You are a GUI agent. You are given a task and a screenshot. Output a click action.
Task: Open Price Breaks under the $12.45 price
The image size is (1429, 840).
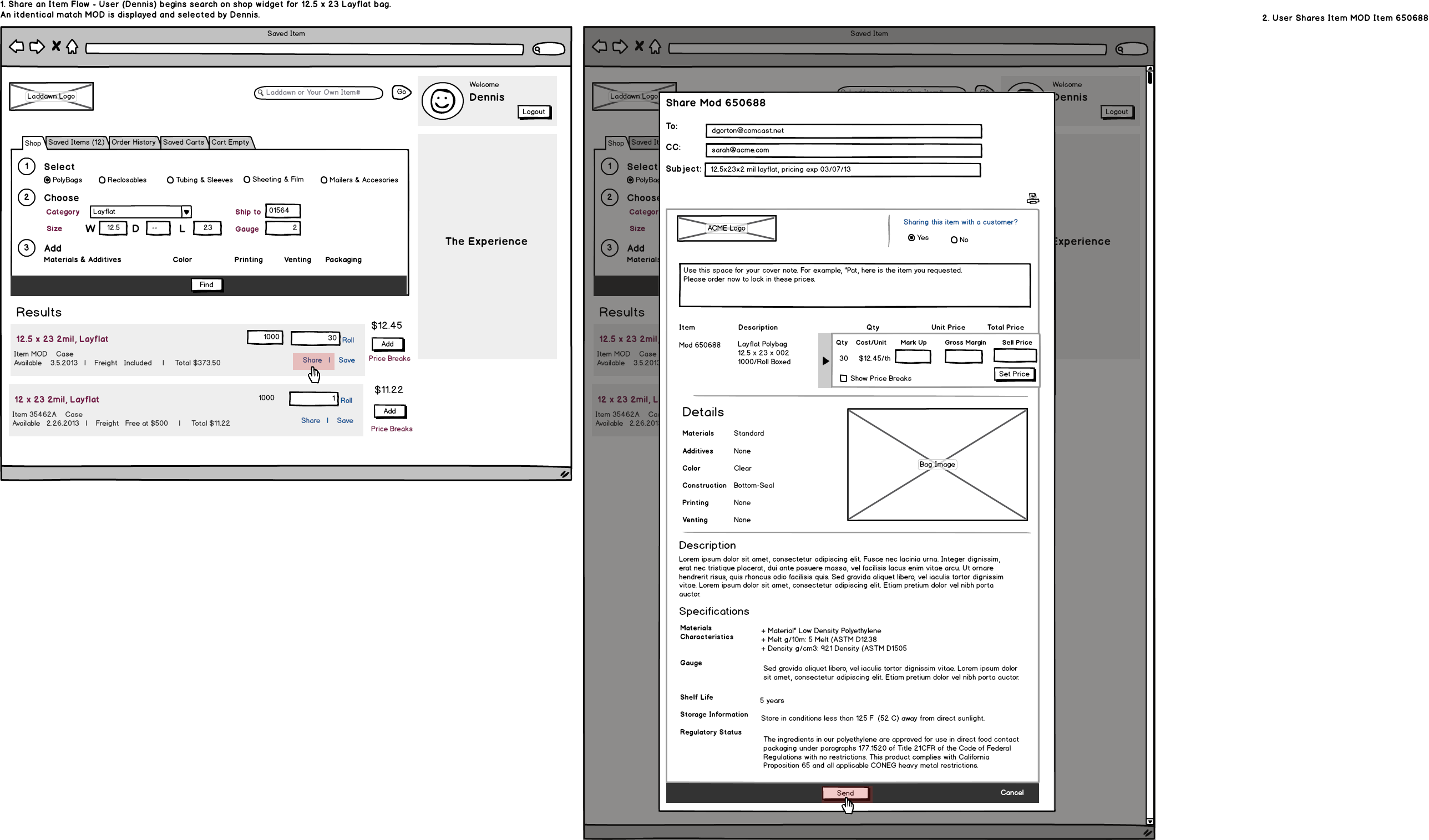(389, 358)
